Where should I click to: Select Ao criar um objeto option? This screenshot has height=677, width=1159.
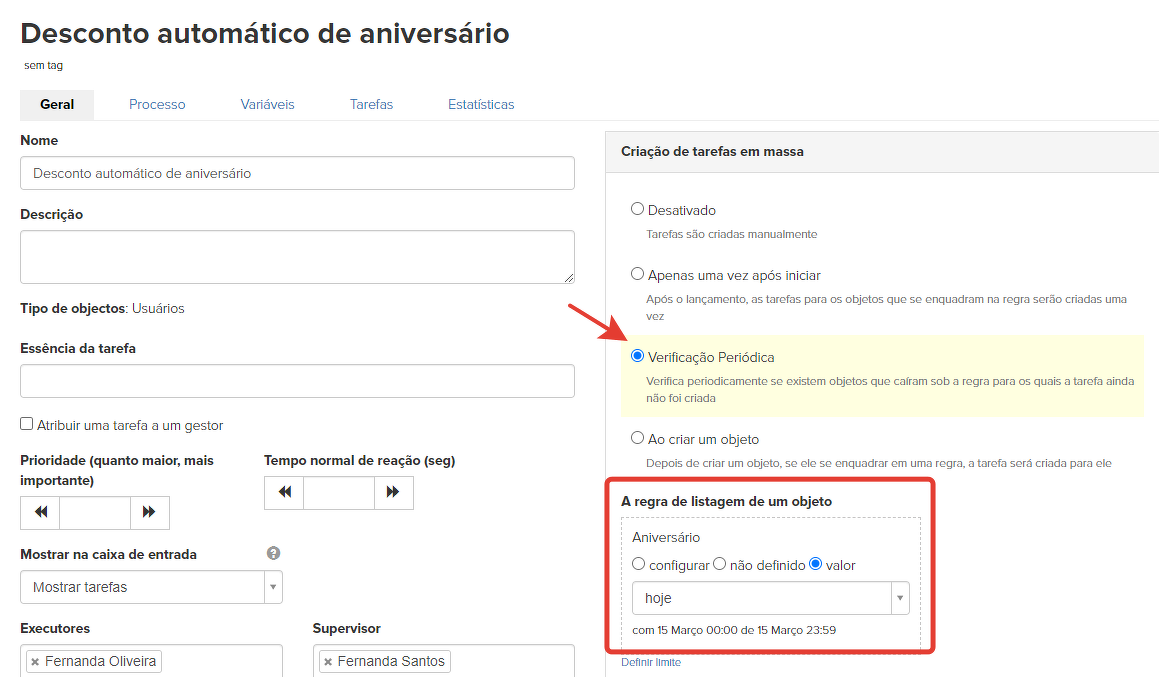click(x=637, y=438)
